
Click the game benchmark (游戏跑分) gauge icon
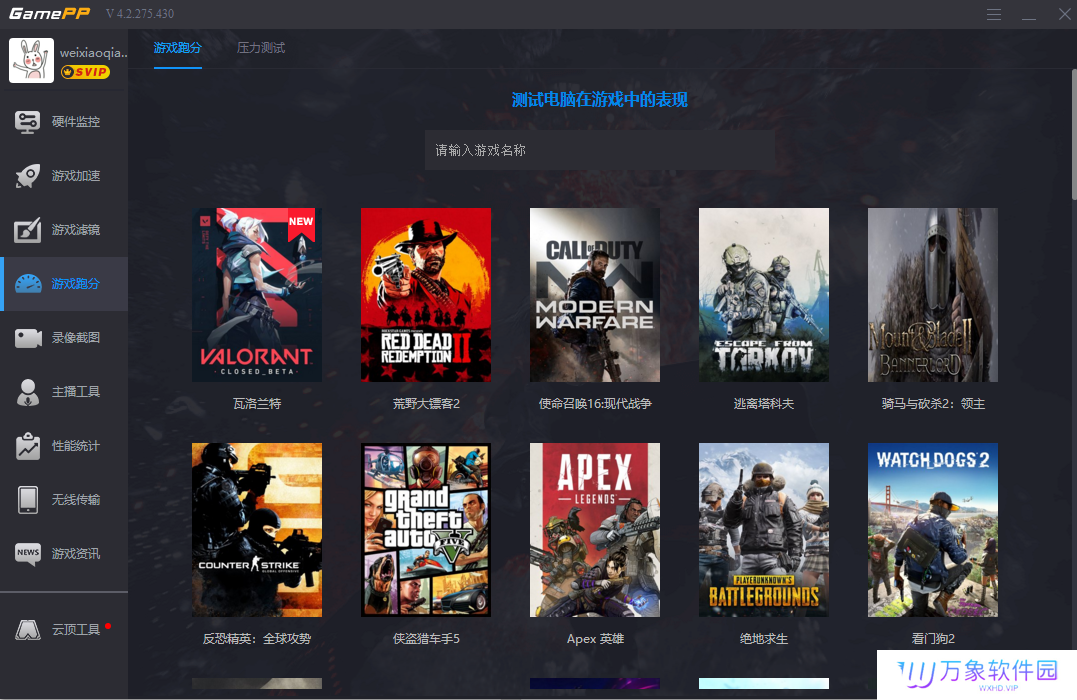pyautogui.click(x=28, y=284)
